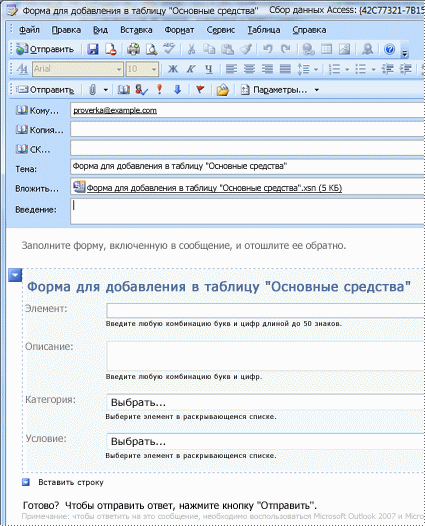This screenshot has width=425, height=526.
Task: Click the Undo arrow icon
Action: click(267, 49)
